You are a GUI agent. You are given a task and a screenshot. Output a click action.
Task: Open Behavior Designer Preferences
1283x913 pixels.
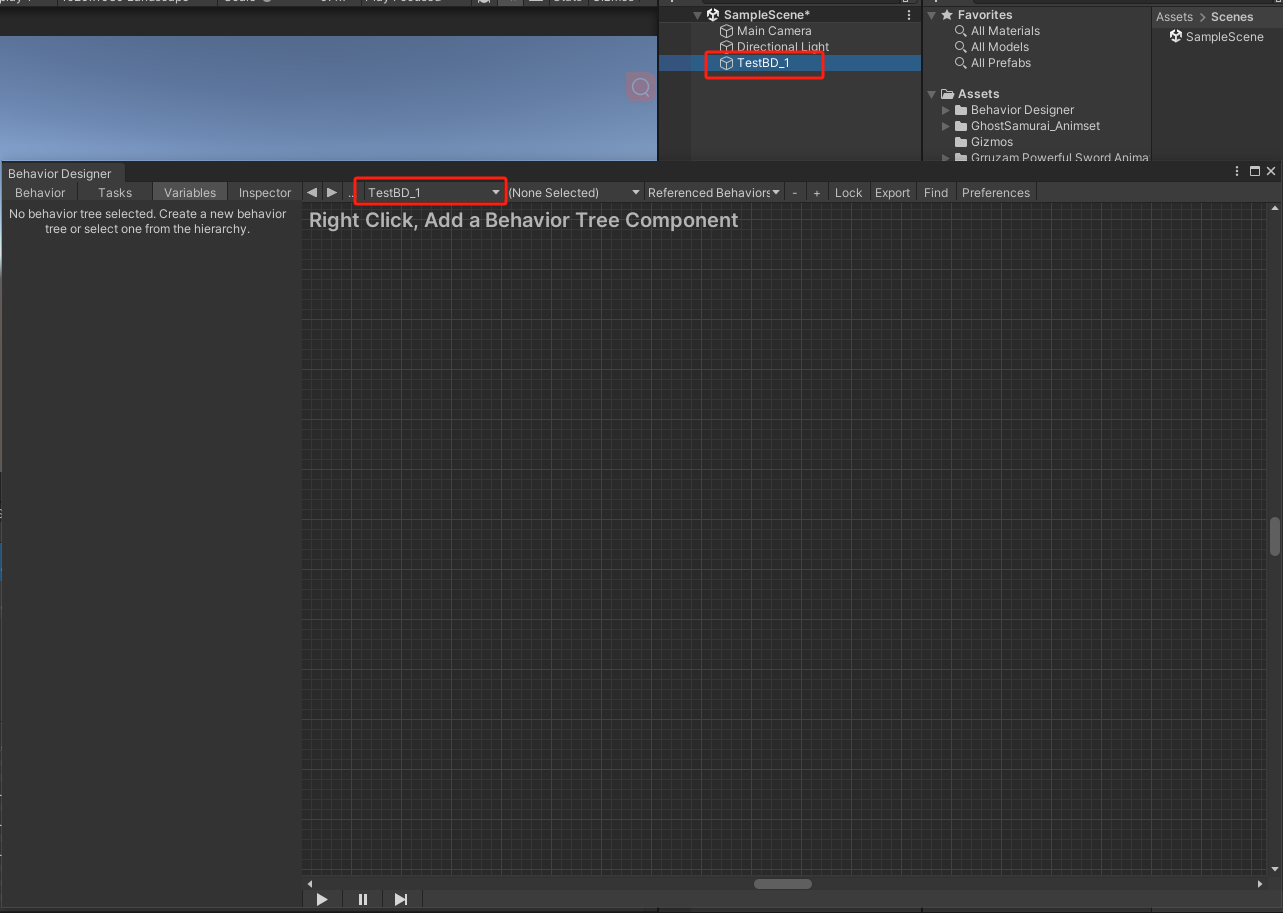[996, 192]
